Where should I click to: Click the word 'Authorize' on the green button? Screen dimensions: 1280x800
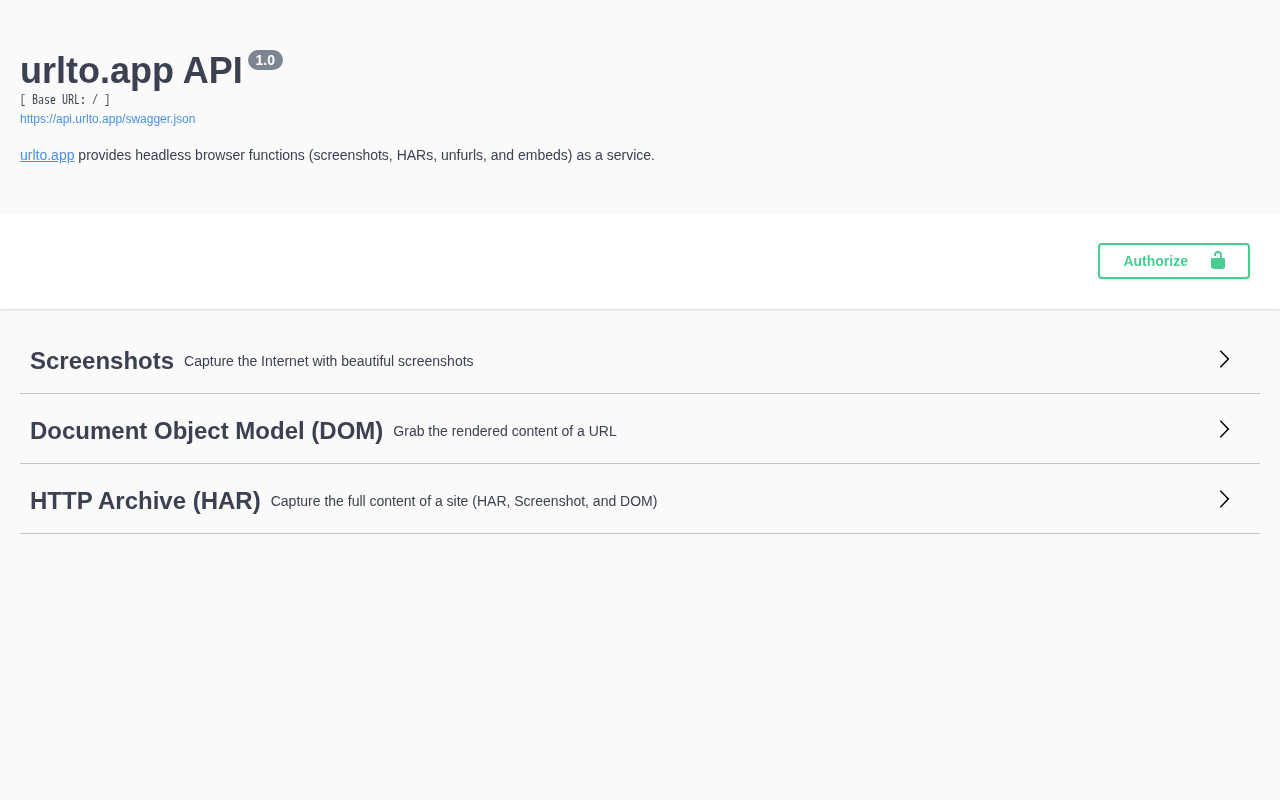[1155, 261]
